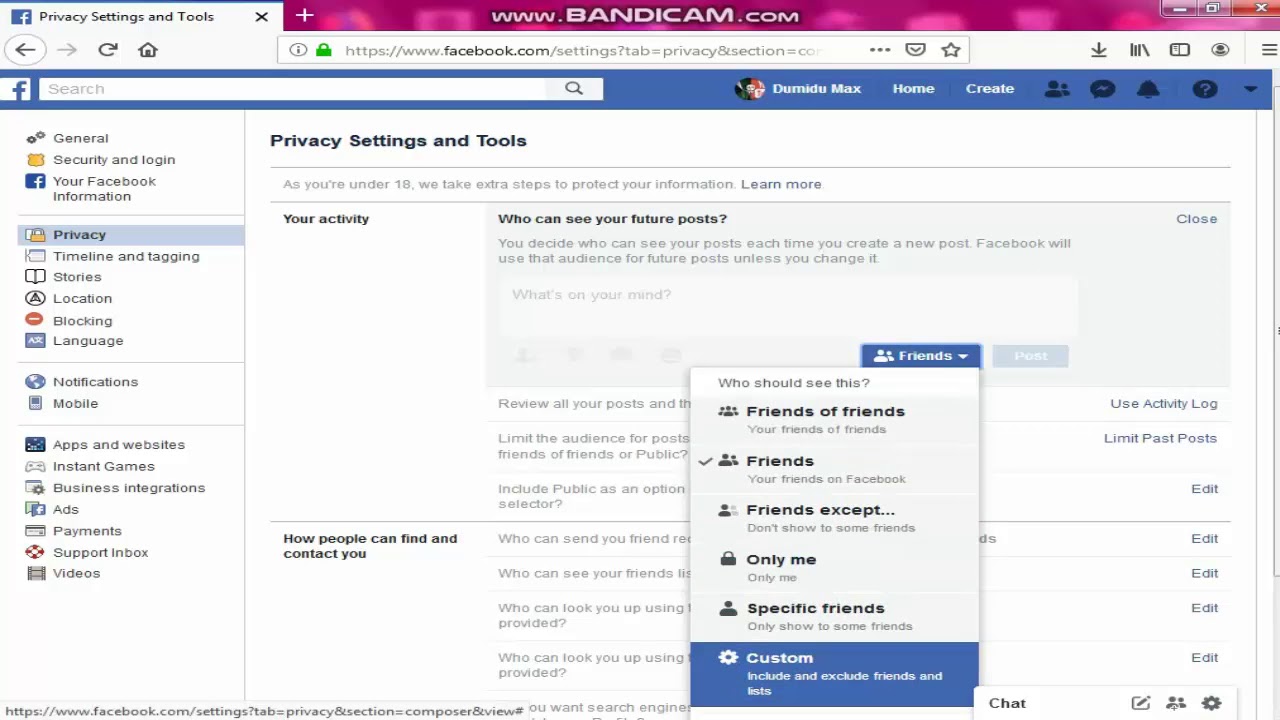The width and height of the screenshot is (1280, 720).
Task: Open Your Facebook Information
Action: click(x=104, y=188)
